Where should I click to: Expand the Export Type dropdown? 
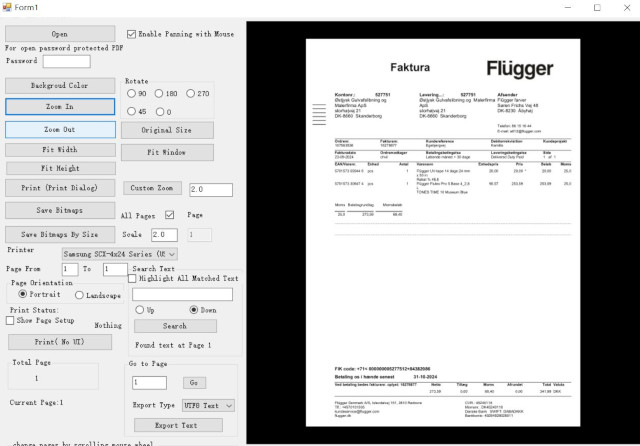click(229, 405)
